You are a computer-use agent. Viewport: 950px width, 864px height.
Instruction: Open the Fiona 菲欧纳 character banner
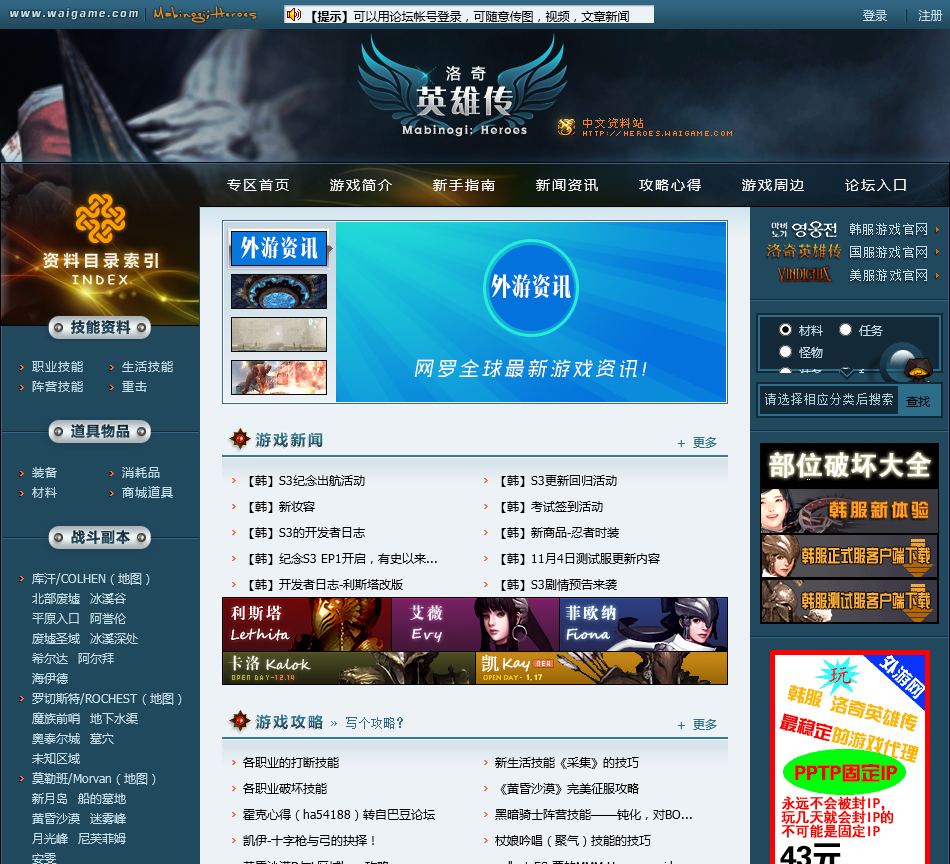coord(643,624)
